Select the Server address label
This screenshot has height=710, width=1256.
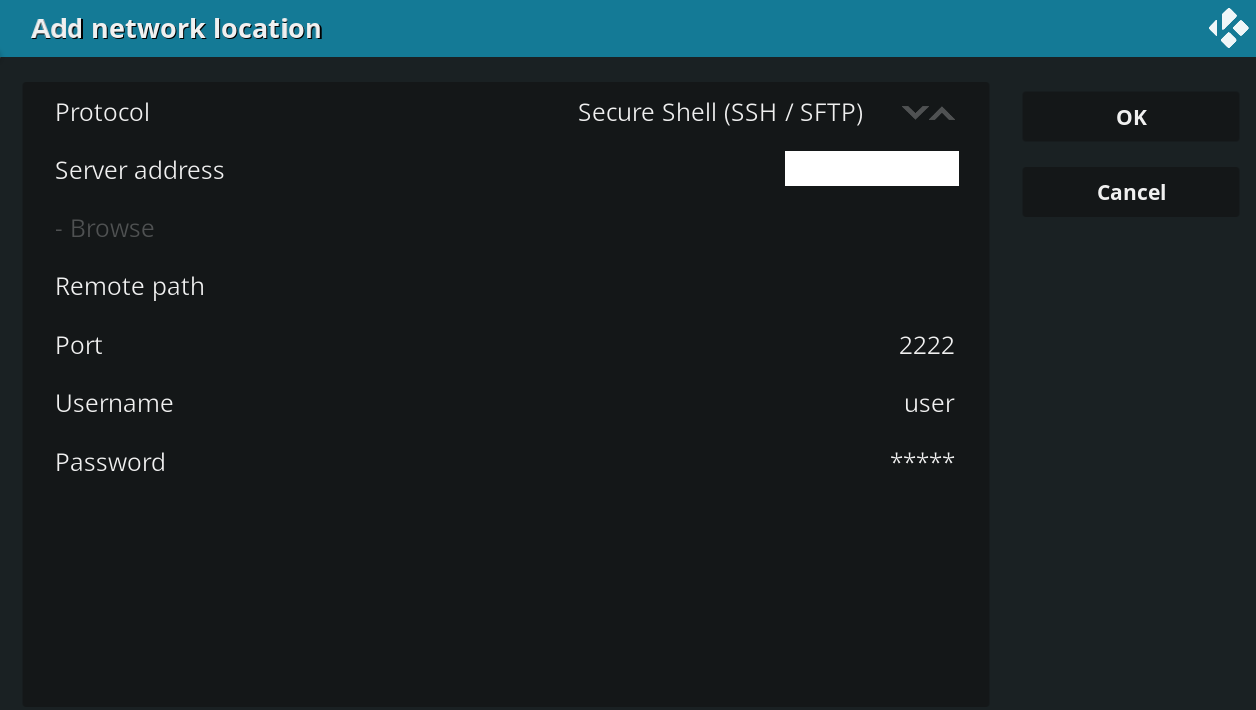[139, 170]
